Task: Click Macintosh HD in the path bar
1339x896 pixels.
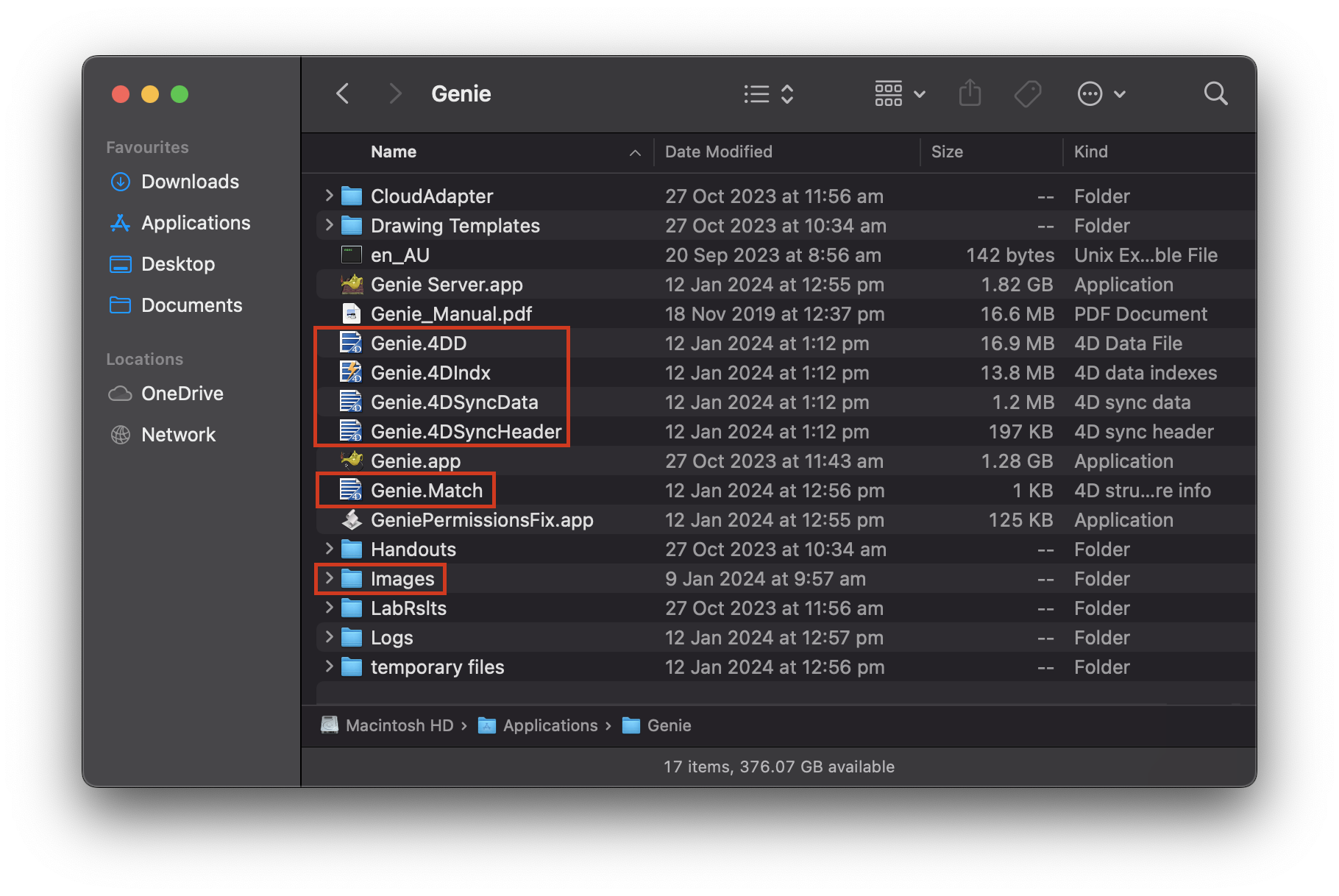Action: 399,725
